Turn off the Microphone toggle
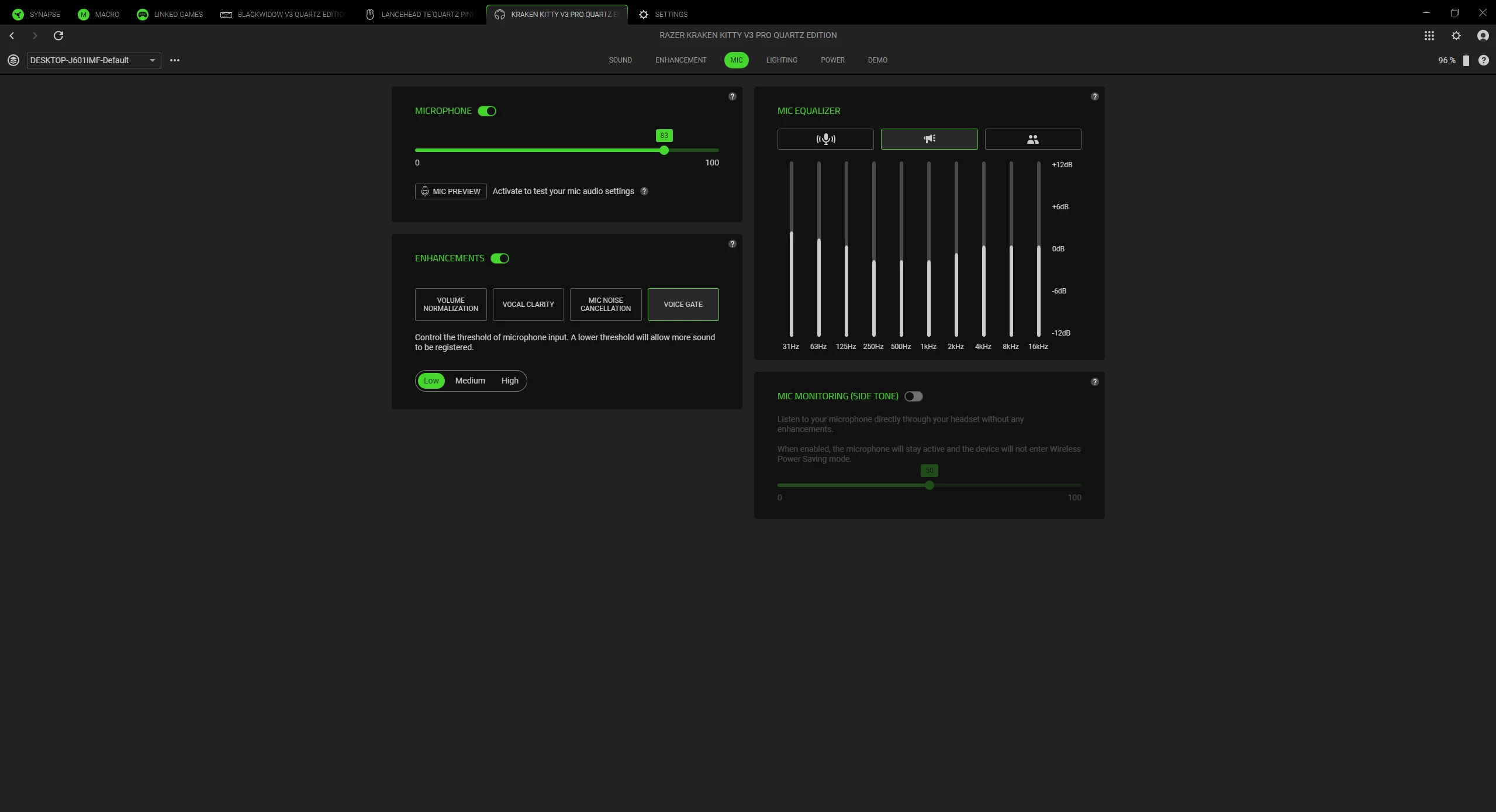The height and width of the screenshot is (812, 1496). (x=486, y=111)
